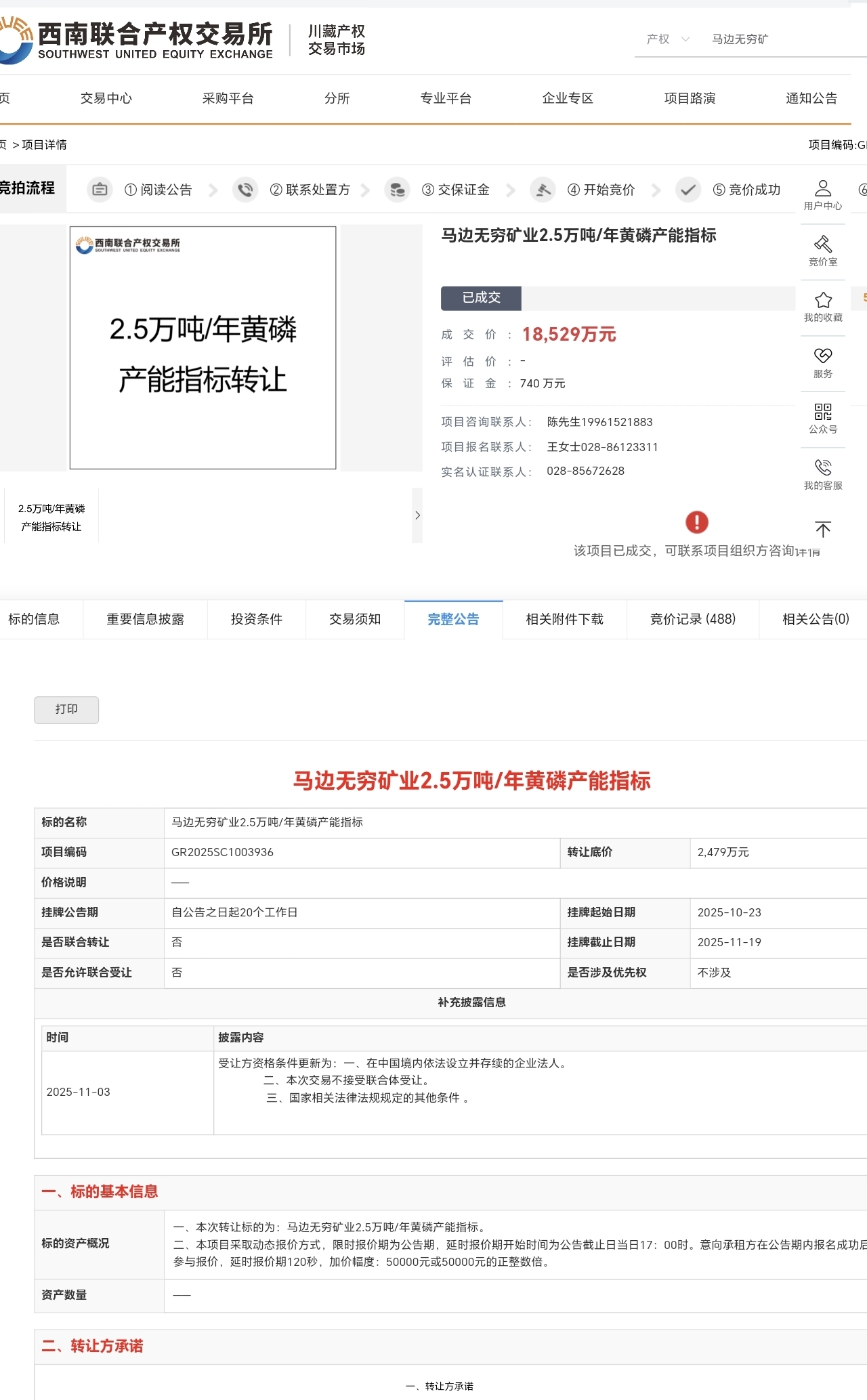Switch to the 投资条件 tab

point(257,619)
